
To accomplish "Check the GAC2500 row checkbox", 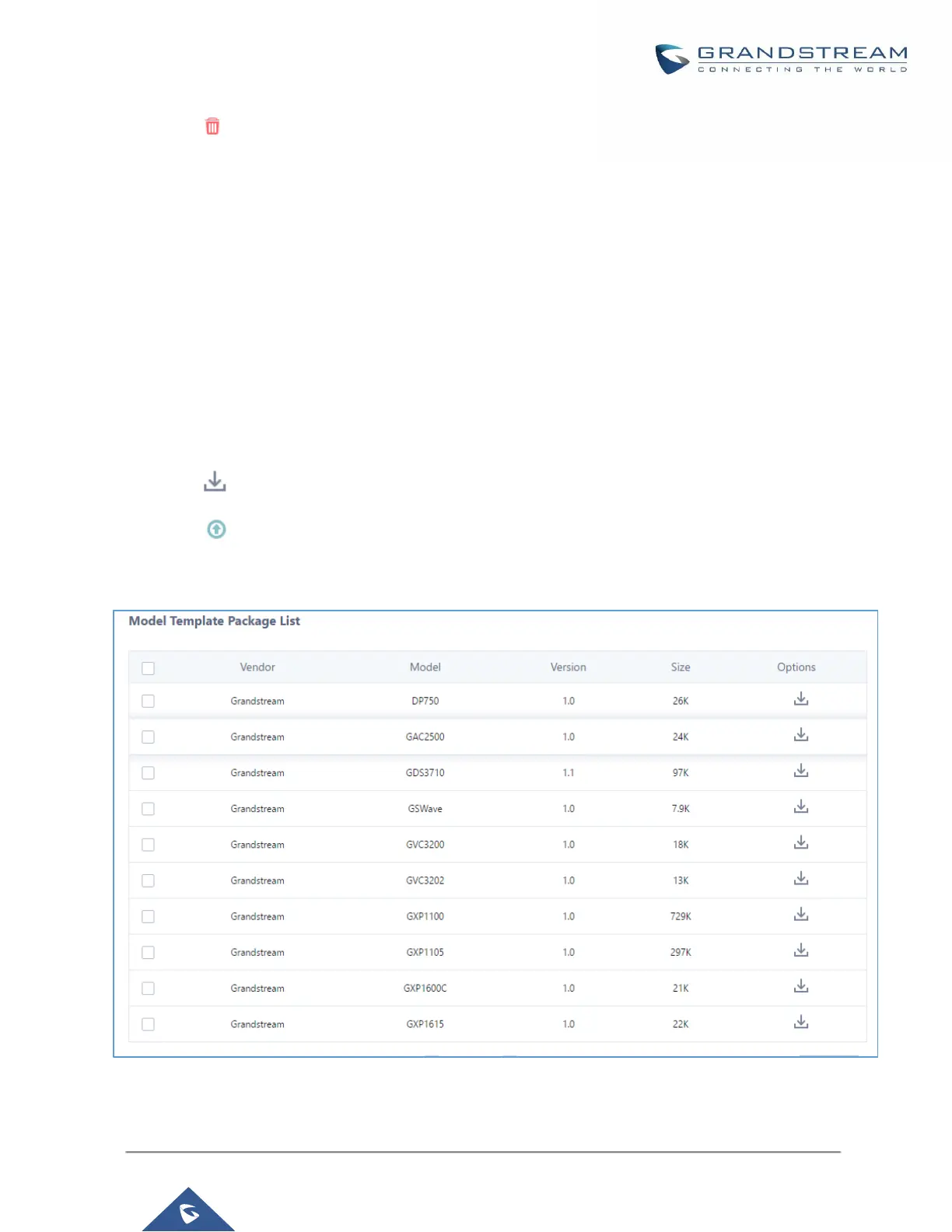I will 149,737.
